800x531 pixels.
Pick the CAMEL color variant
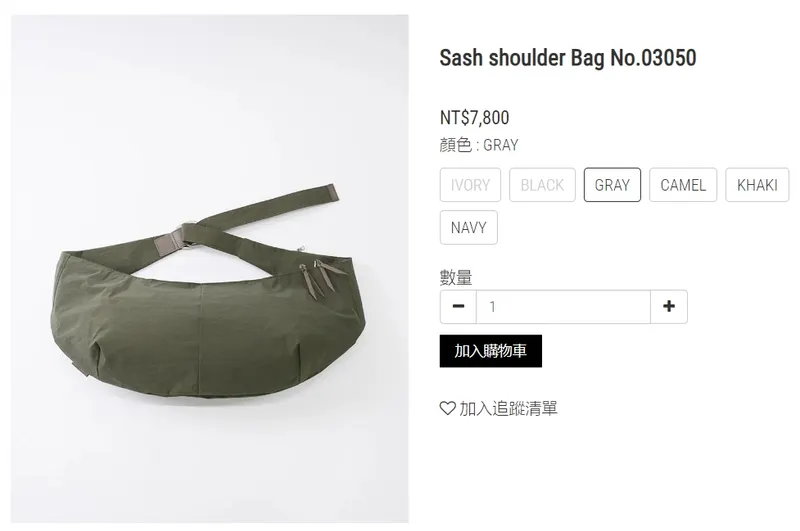click(x=683, y=185)
